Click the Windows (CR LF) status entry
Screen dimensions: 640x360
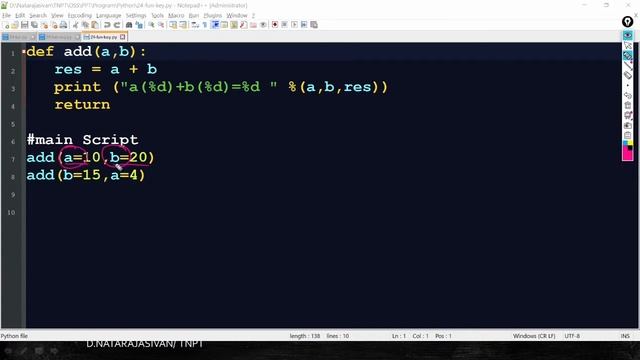pyautogui.click(x=534, y=336)
